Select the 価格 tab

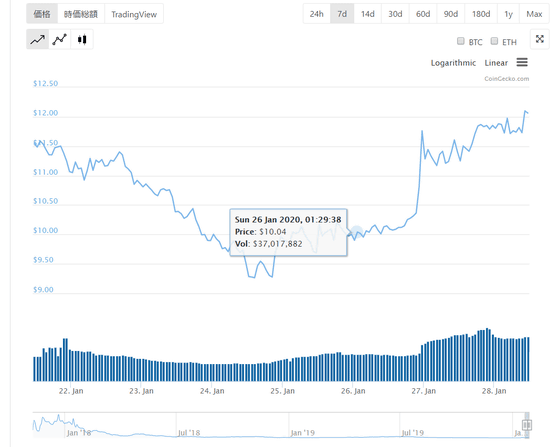[x=42, y=14]
